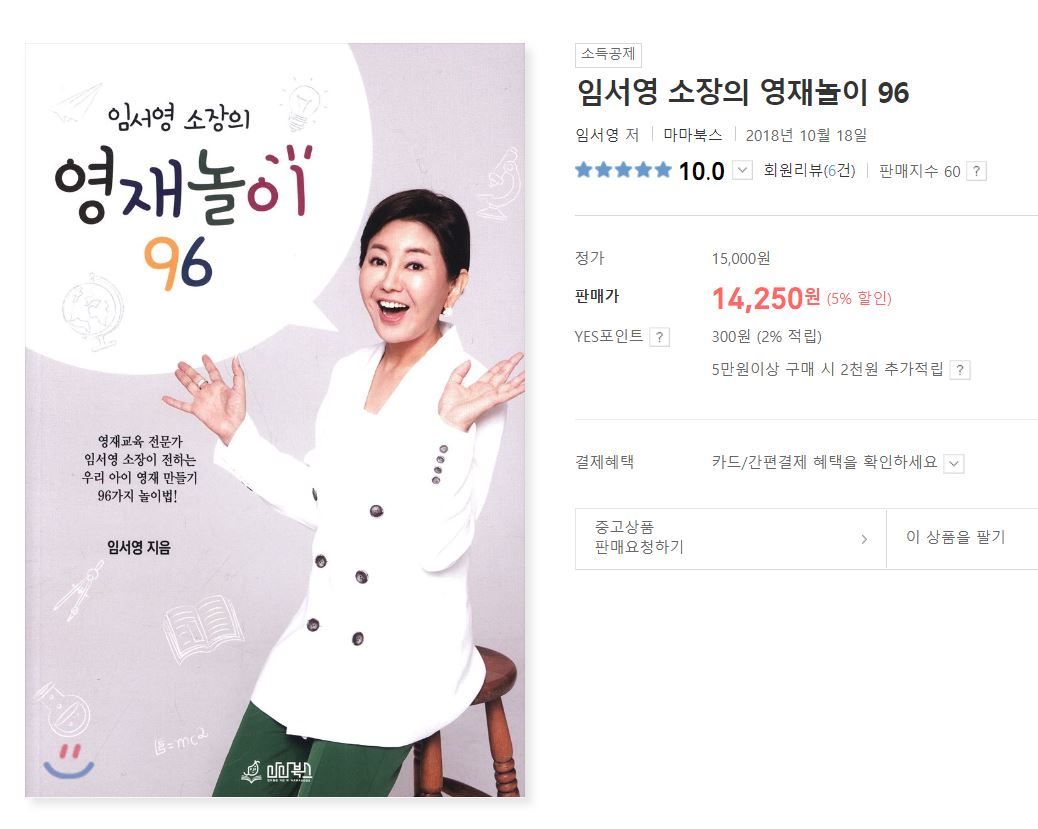Click the YES포인트 label

click(608, 336)
